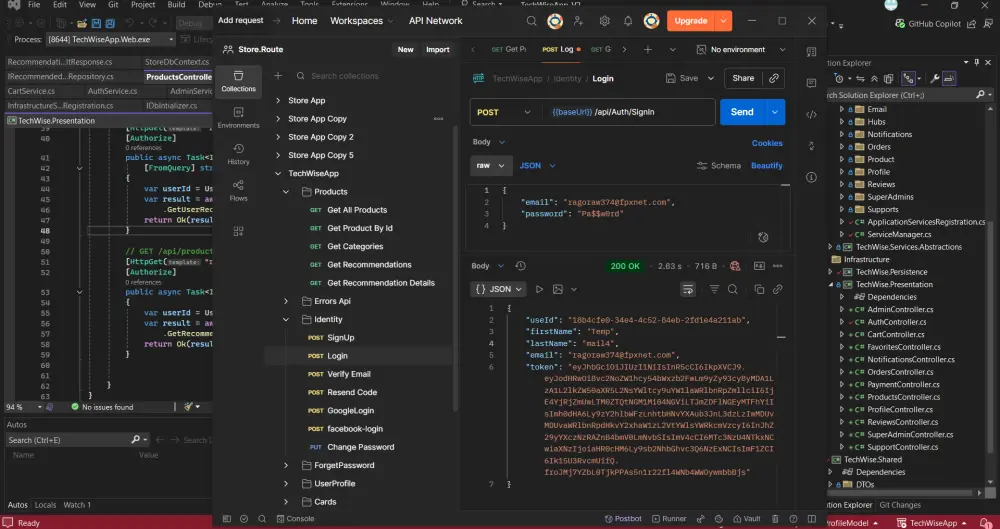Toggle the two-pane layout icon in footer

[812, 519]
